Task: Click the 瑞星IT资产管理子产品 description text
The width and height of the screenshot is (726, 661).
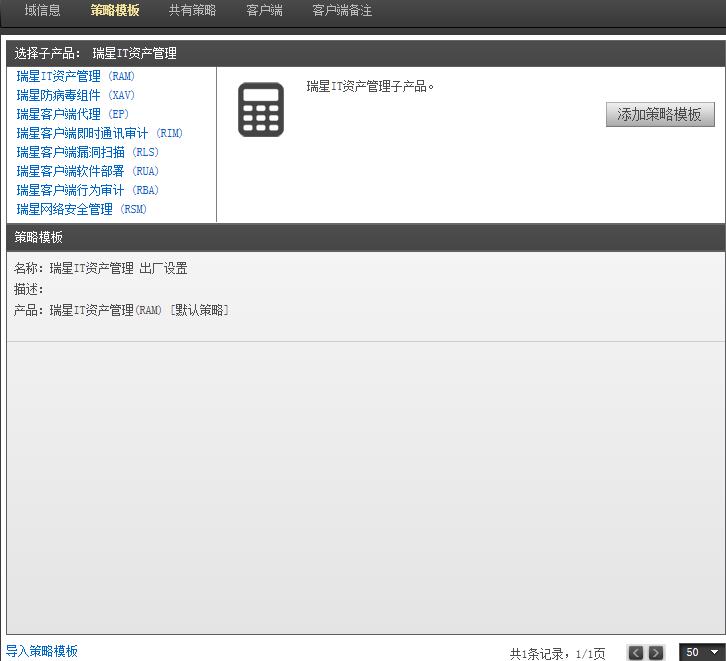Action: (x=370, y=86)
